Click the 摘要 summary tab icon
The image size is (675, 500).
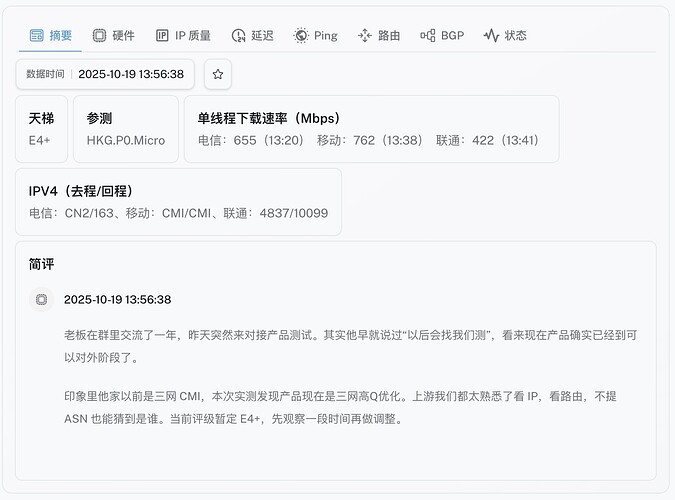pyautogui.click(x=37, y=36)
